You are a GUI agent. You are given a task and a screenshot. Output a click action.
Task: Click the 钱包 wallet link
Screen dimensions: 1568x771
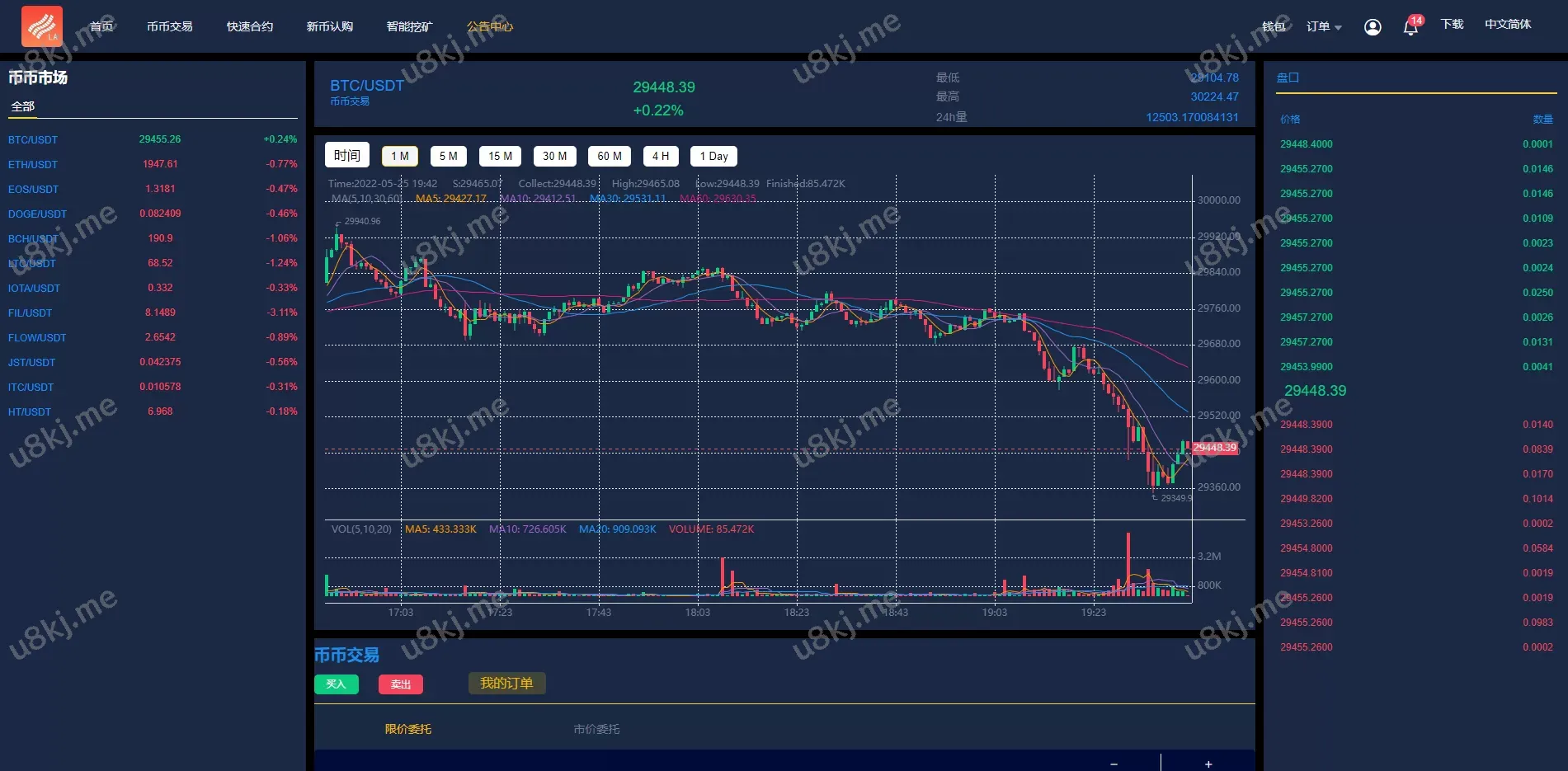(x=1274, y=26)
